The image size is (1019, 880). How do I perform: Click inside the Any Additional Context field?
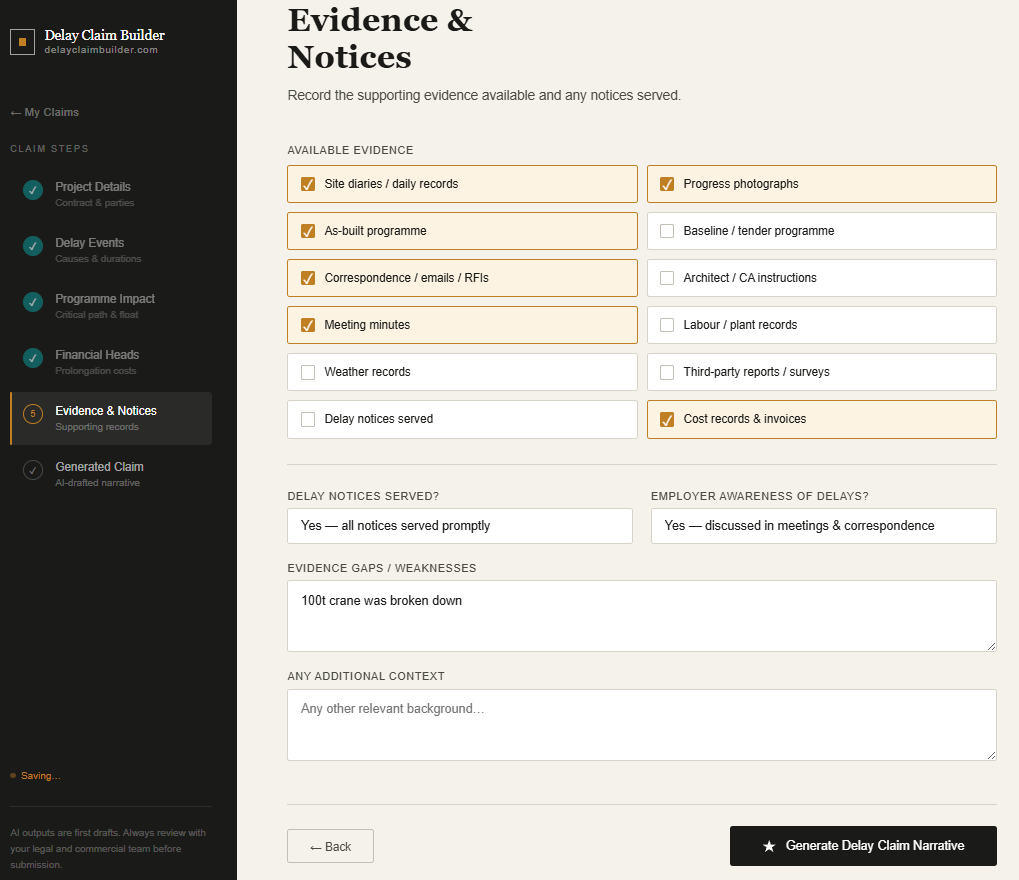click(641, 724)
